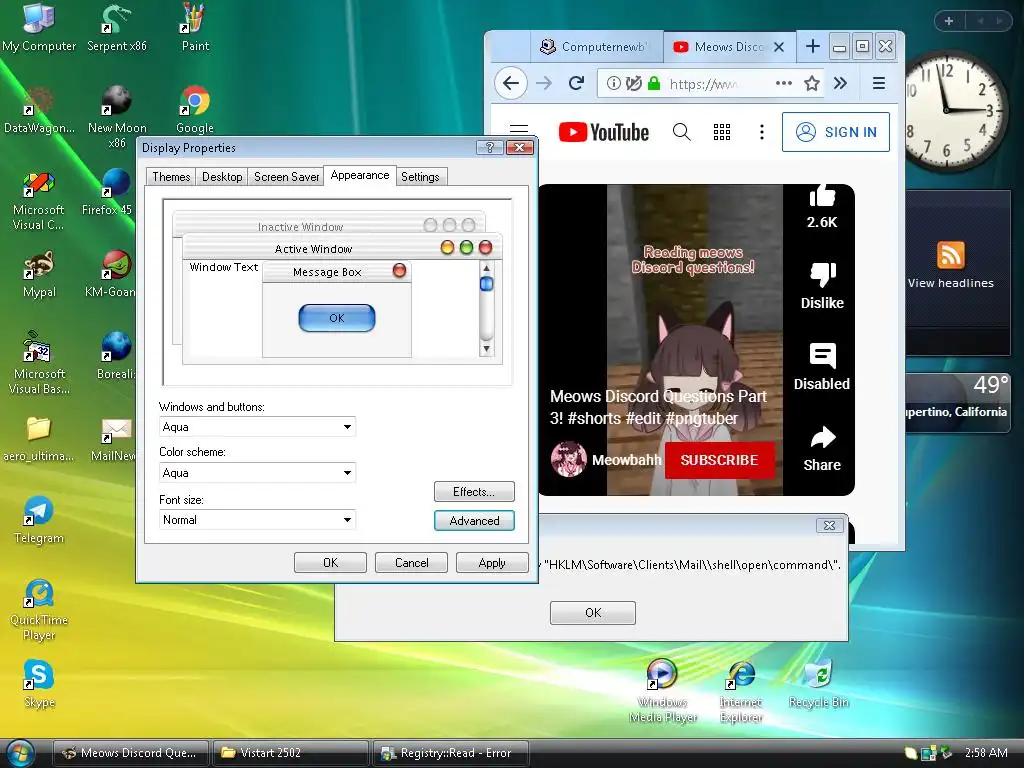Open the DataWagon desktop shortcut
This screenshot has width=1024, height=768.
39,110
